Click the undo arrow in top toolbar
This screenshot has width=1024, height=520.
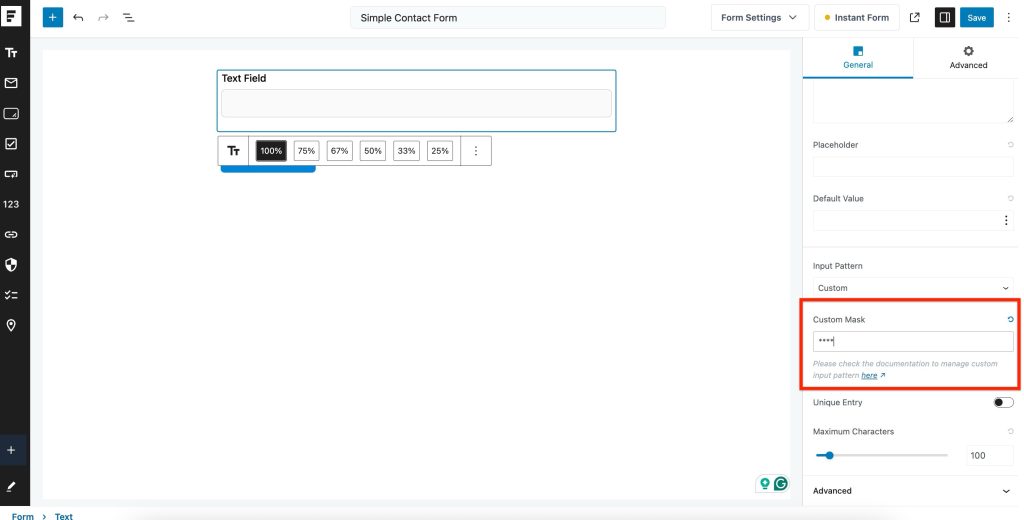(x=78, y=18)
